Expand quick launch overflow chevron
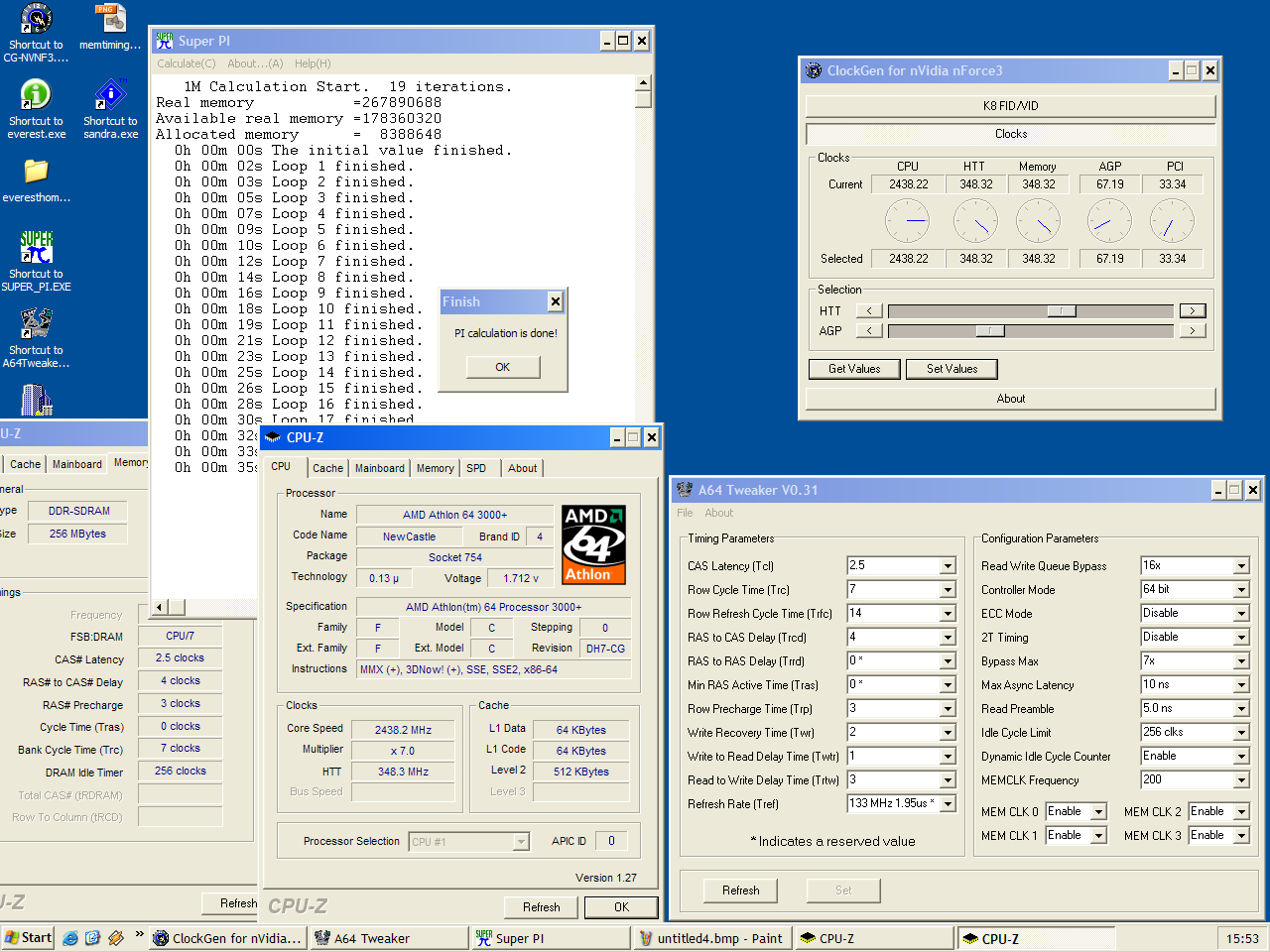 coord(139,934)
